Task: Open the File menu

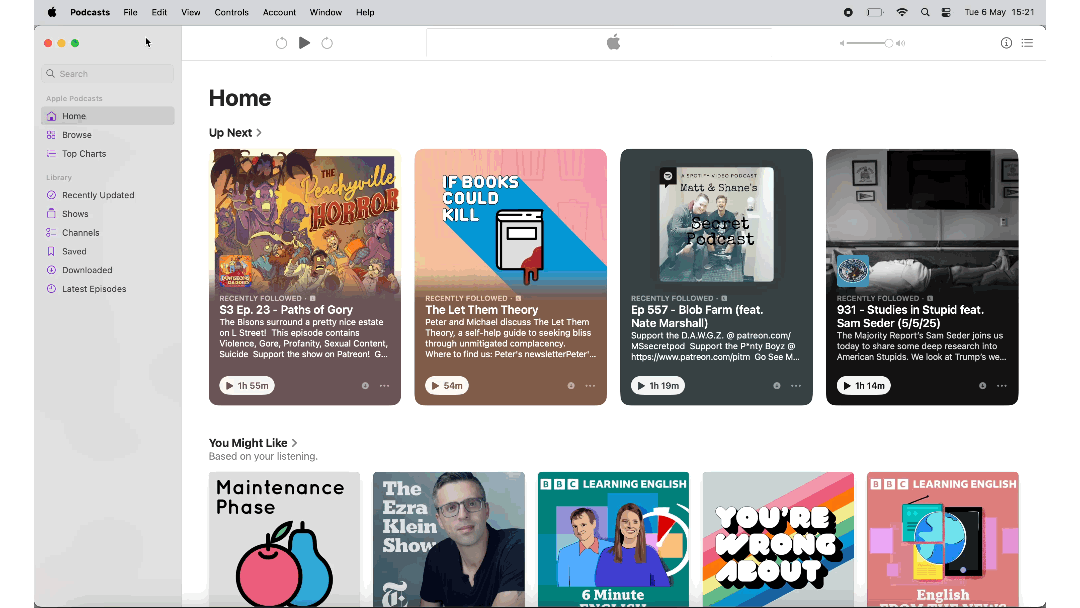Action: tap(130, 12)
